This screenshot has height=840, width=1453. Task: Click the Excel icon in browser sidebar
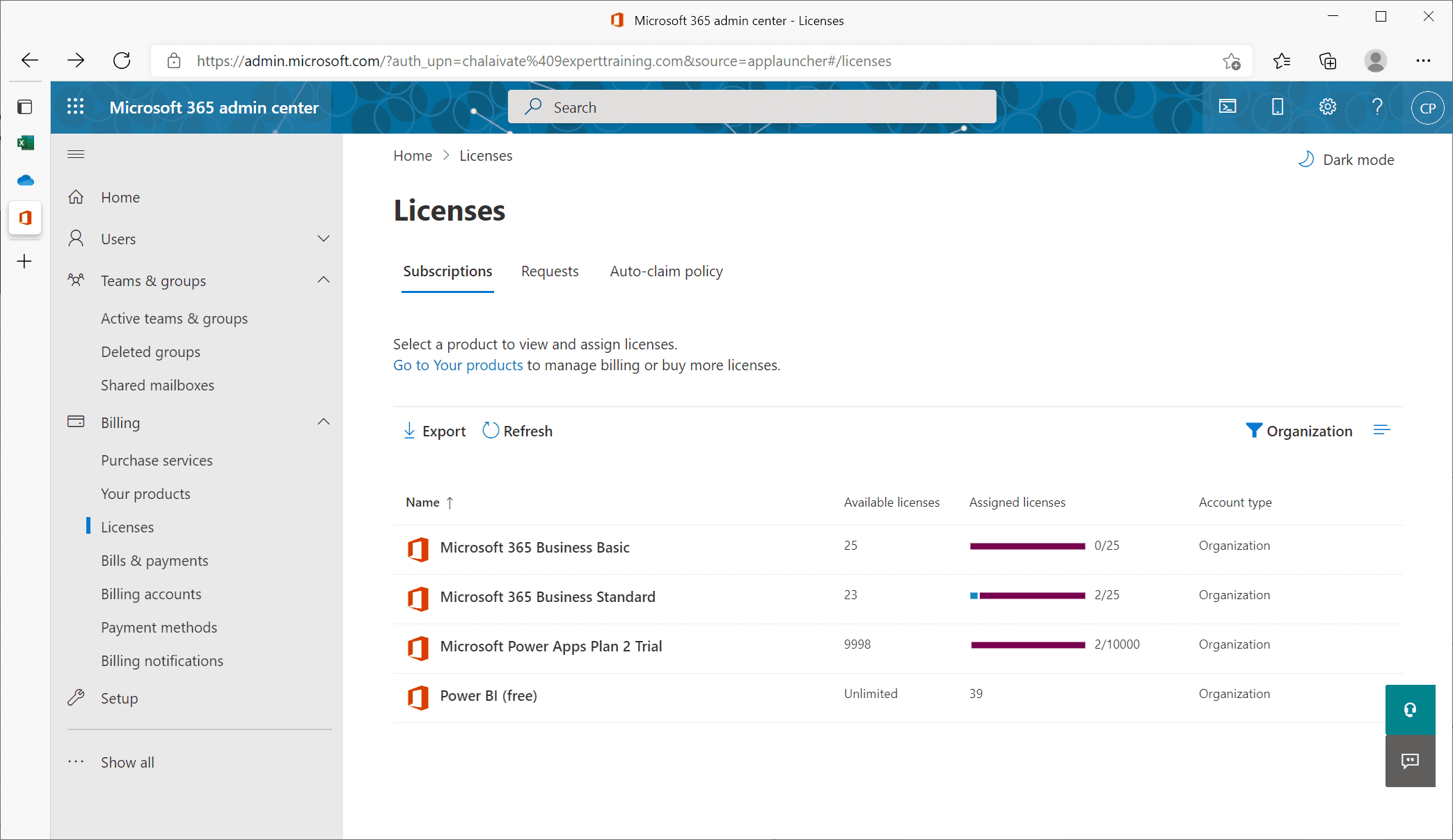pyautogui.click(x=26, y=143)
